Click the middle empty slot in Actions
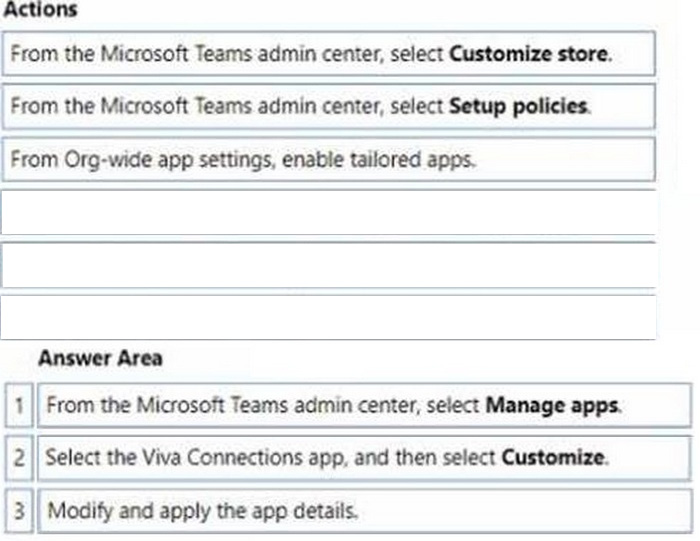 [329, 265]
